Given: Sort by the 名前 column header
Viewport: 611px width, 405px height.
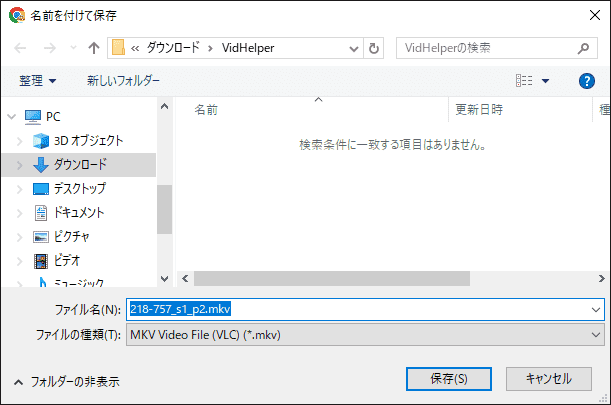Looking at the screenshot, I should [206, 110].
